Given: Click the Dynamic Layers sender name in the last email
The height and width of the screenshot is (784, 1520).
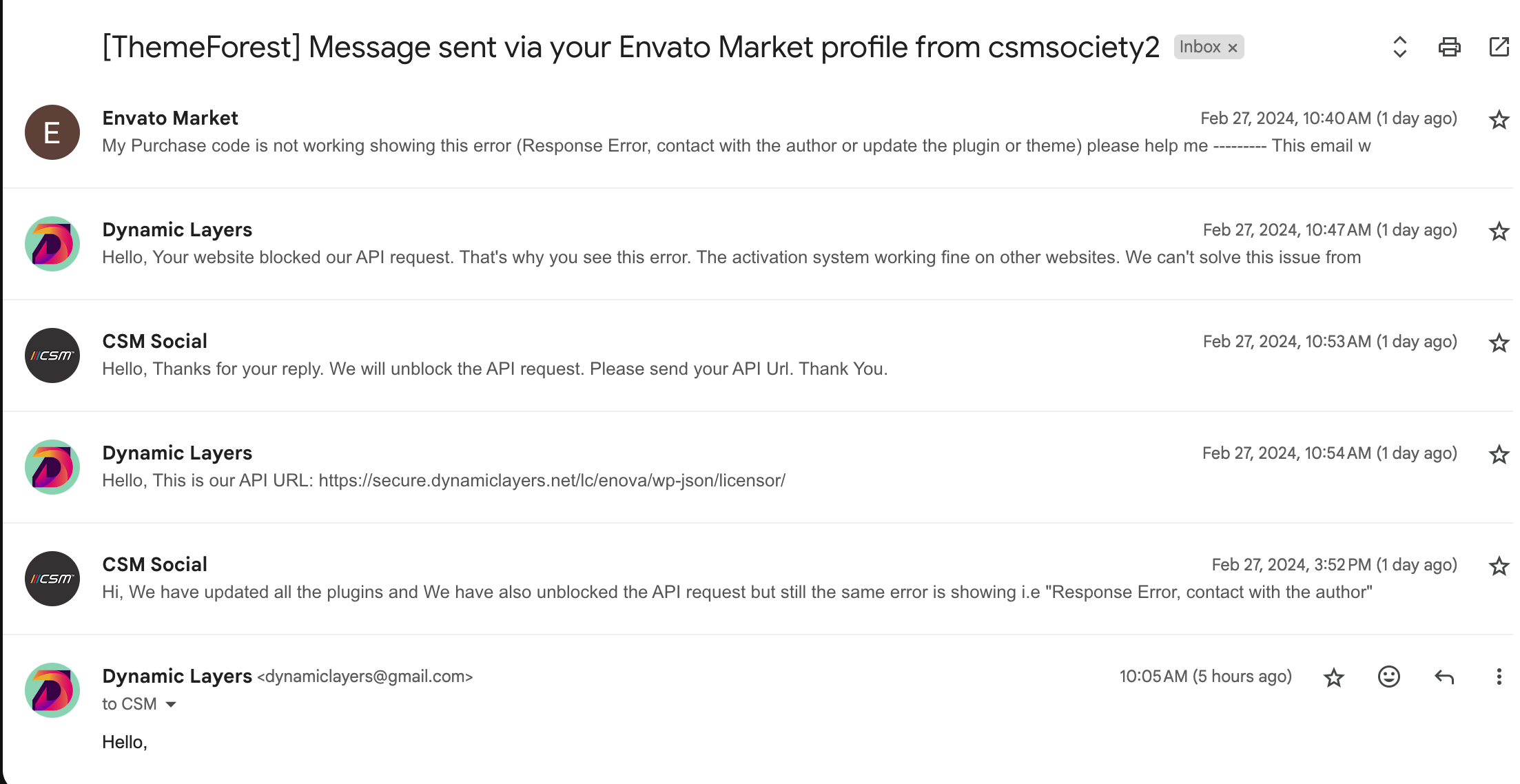Looking at the screenshot, I should click(x=177, y=676).
